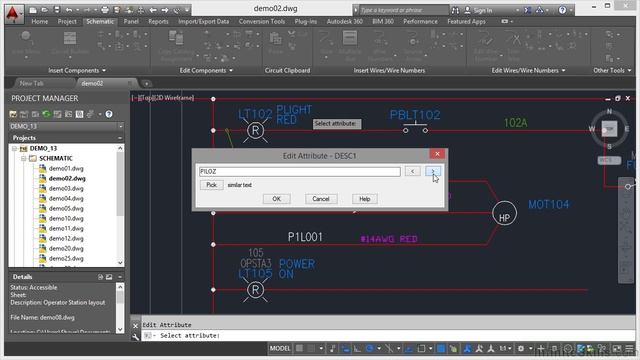640x360 pixels.
Task: Collapse the SCHEMATIC folder tree node
Action: tap(24, 158)
